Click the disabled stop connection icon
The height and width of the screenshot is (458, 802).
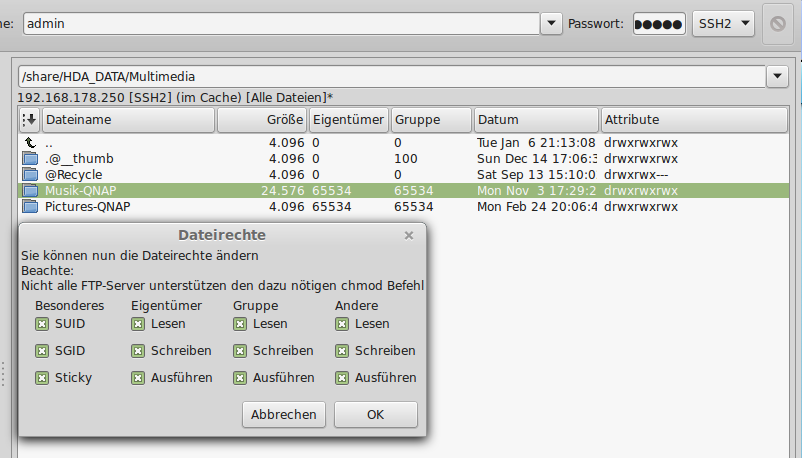pyautogui.click(x=777, y=23)
